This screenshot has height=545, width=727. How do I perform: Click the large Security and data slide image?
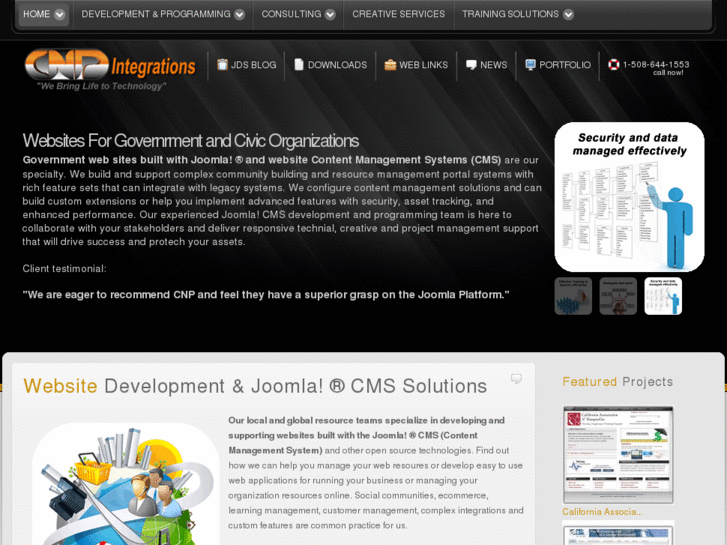629,197
